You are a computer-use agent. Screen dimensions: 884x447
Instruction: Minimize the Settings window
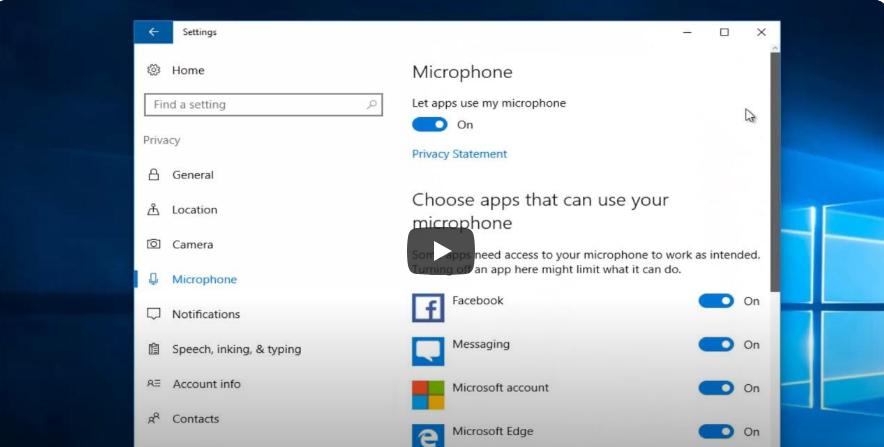tap(687, 32)
